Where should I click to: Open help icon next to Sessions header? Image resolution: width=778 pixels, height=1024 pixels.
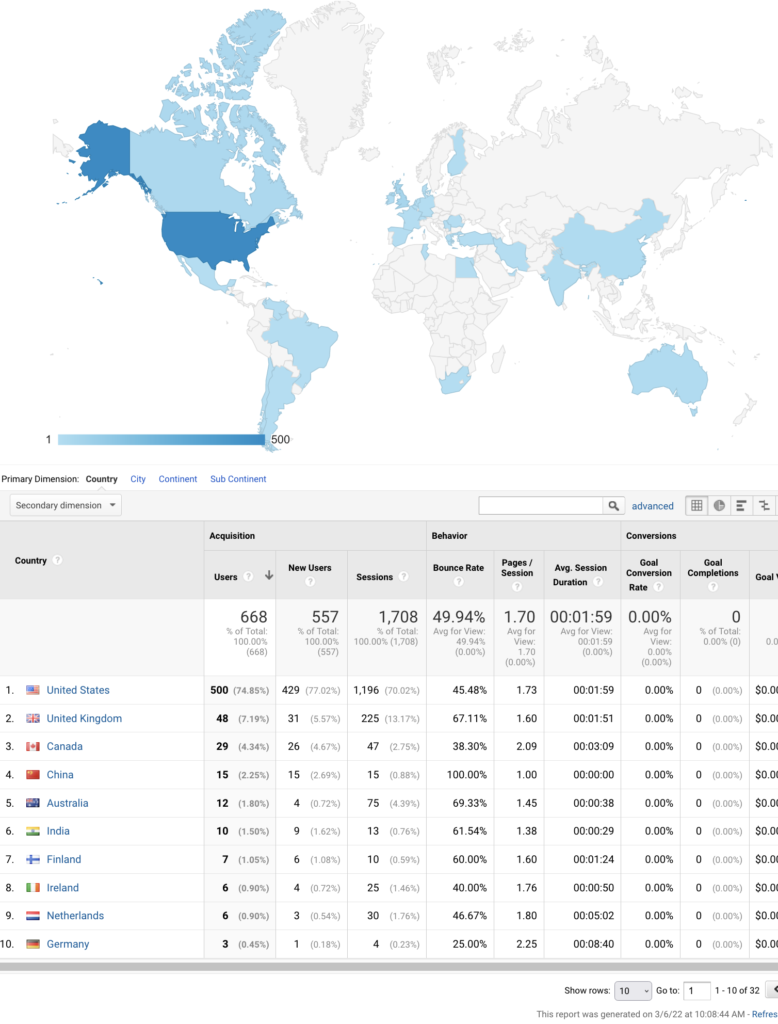[404, 577]
